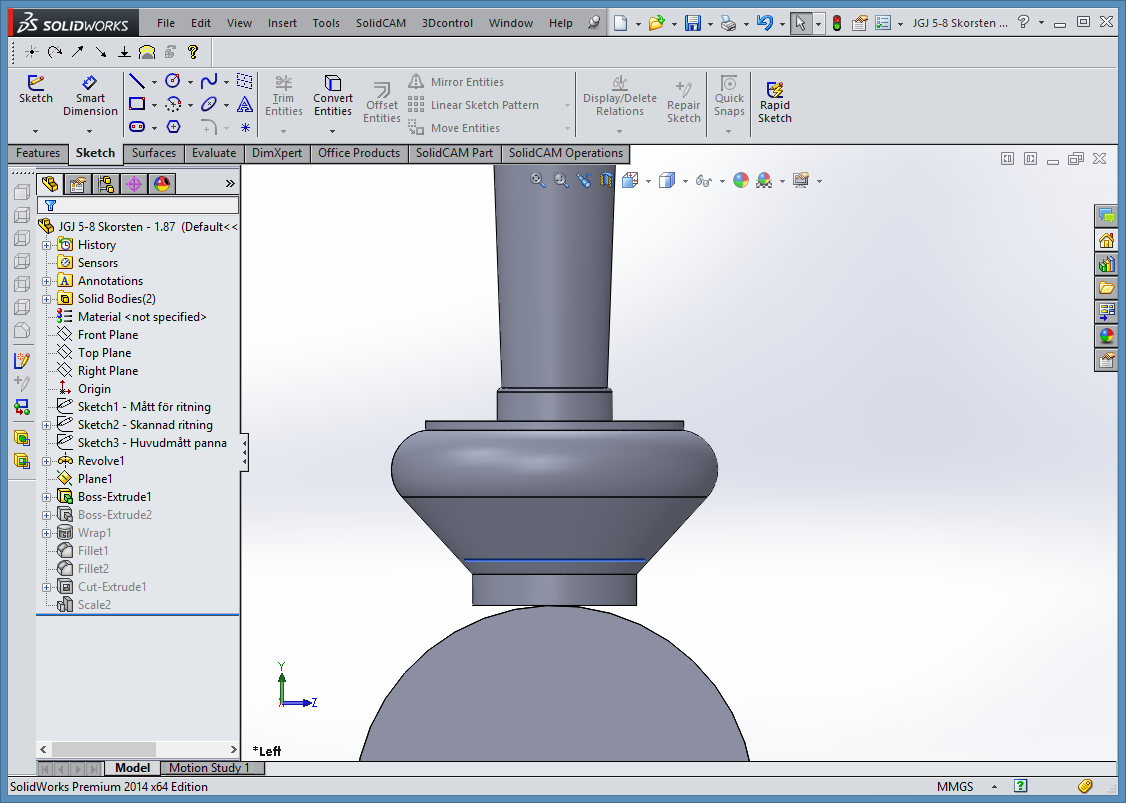
Task: Click Zoom to Fit in viewport toolbar
Action: (537, 180)
